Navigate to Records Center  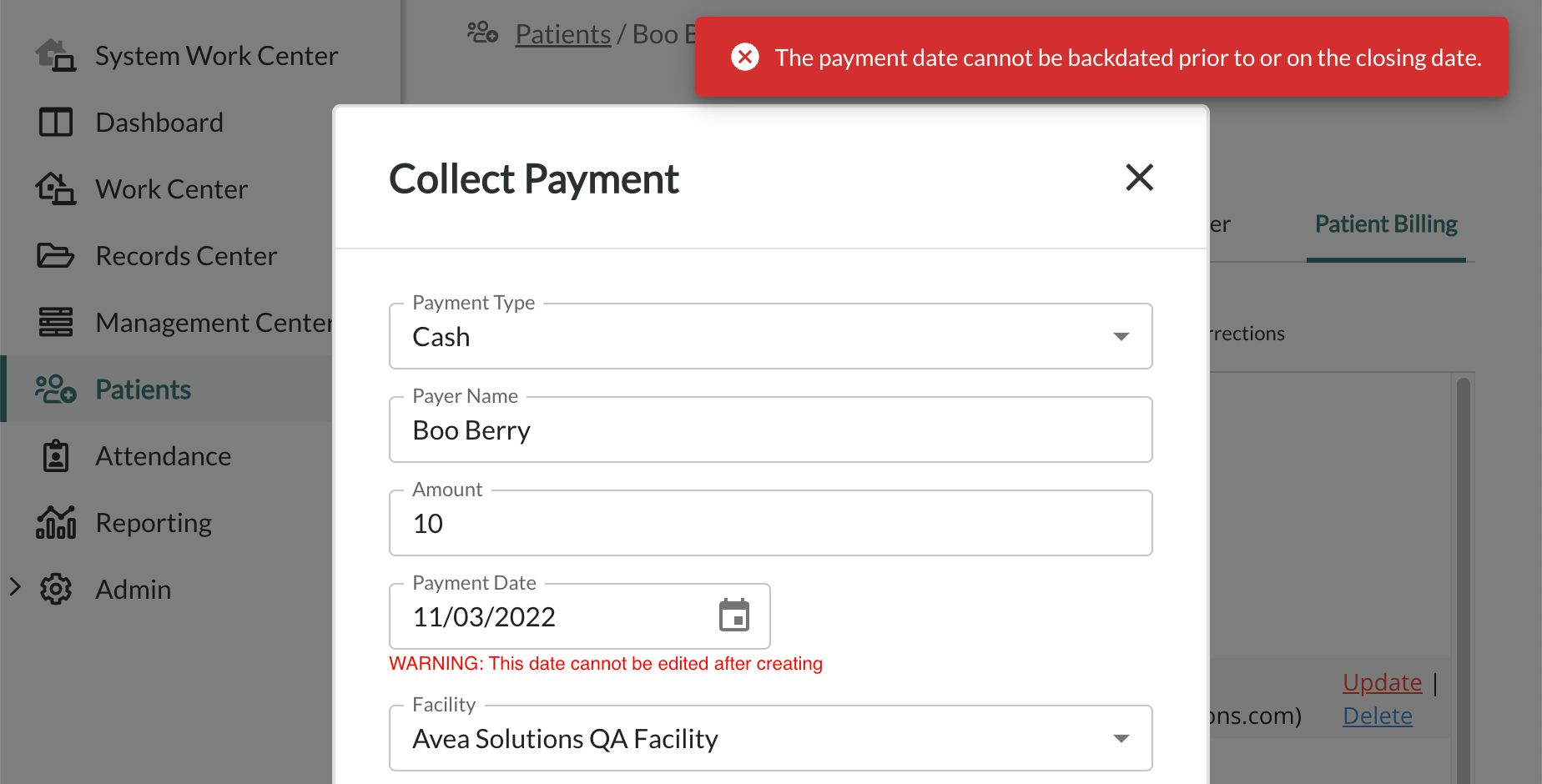pyautogui.click(x=186, y=256)
